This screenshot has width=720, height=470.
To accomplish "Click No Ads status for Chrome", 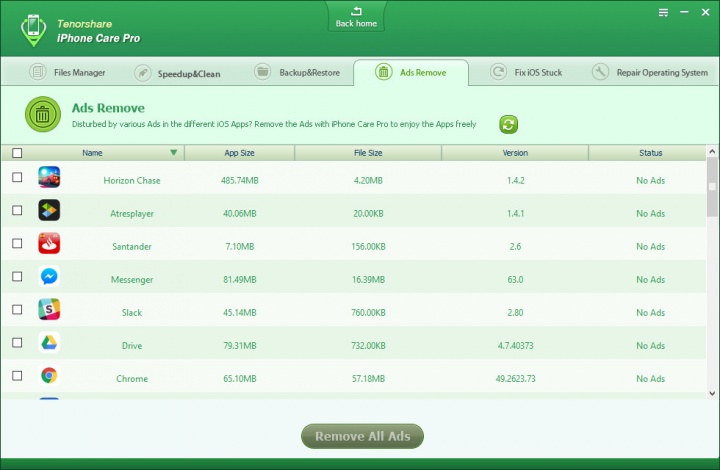I will [x=650, y=379].
